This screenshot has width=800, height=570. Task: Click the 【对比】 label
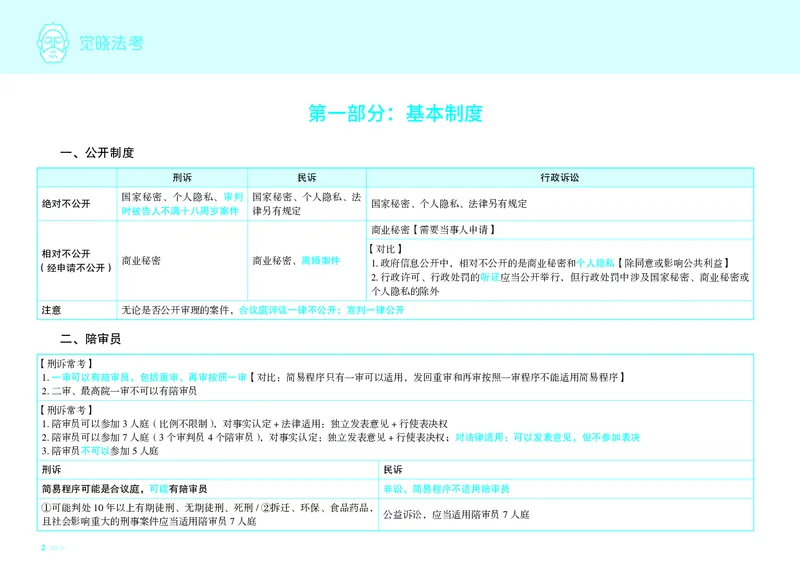(x=386, y=249)
